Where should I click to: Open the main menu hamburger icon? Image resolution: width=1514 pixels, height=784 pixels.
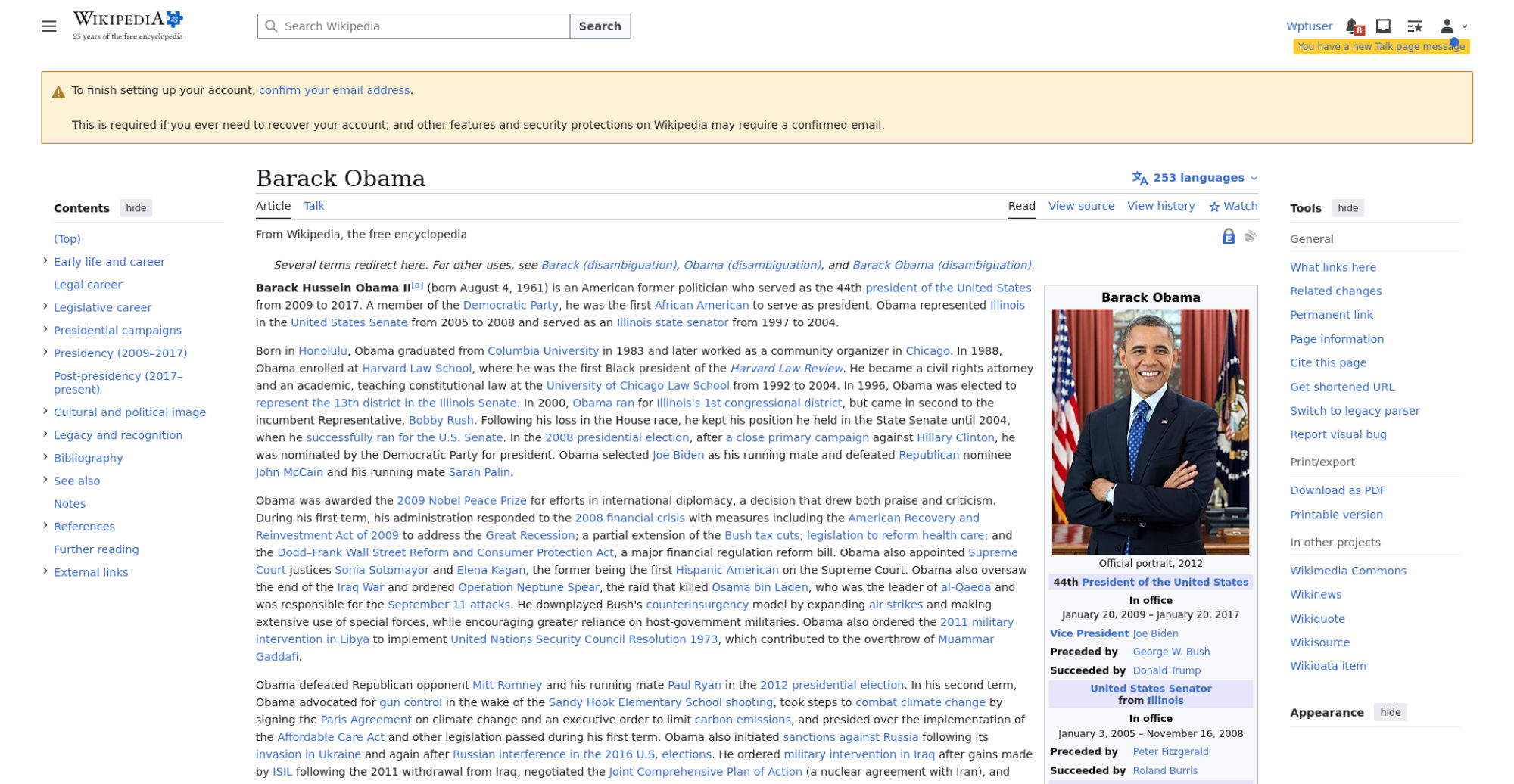[x=49, y=26]
